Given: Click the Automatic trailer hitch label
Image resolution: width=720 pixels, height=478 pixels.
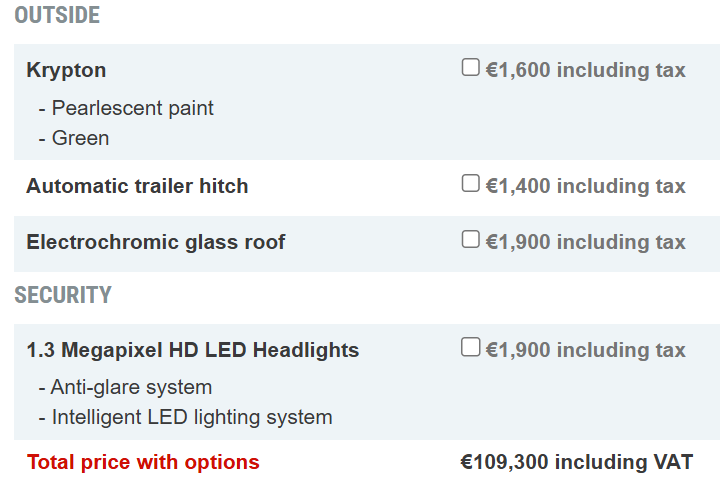Looking at the screenshot, I should (x=137, y=186).
